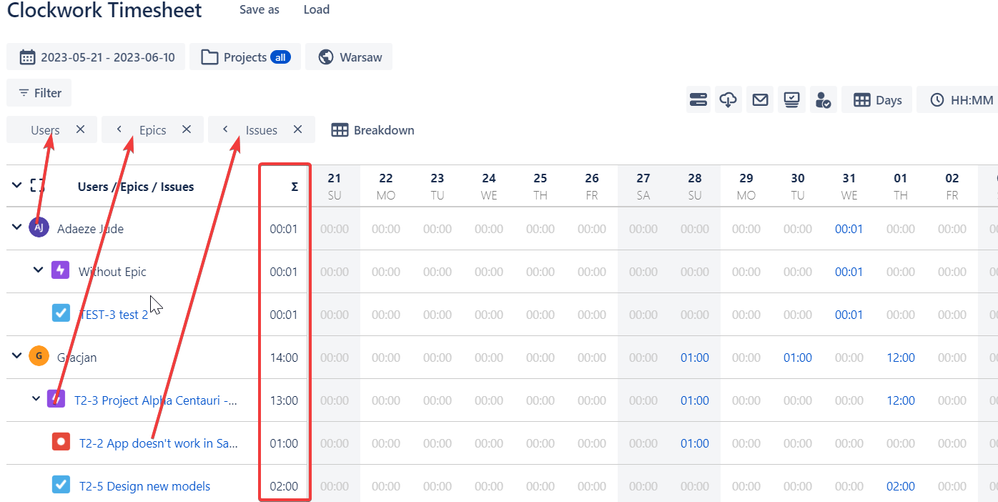Screen dimensions: 998x502
Task: Click the Adaeze Jude user name
Action: click(90, 229)
